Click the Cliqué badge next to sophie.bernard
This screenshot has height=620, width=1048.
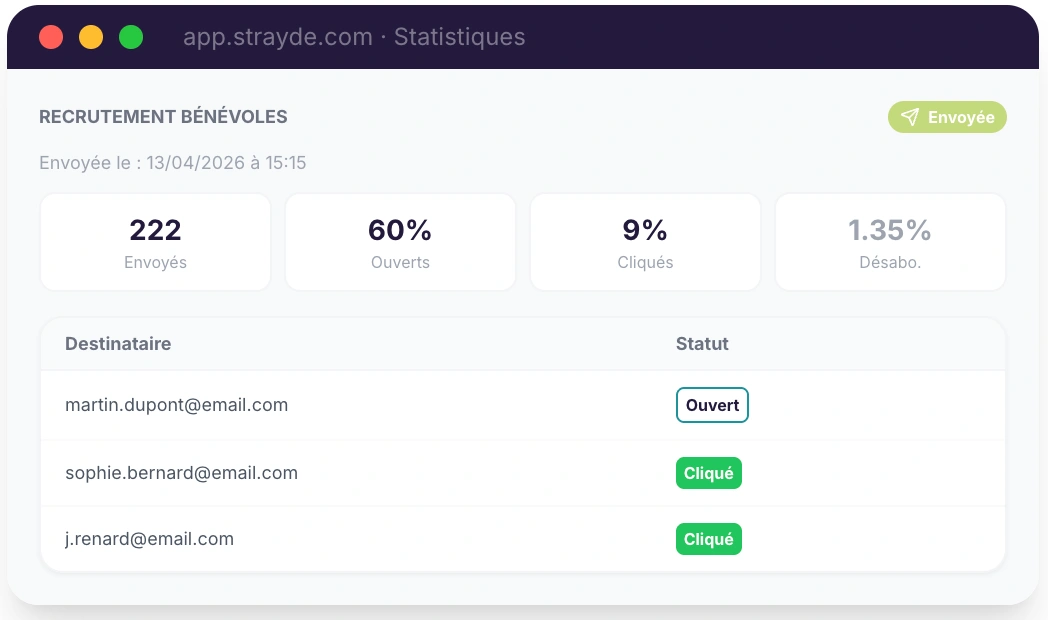pos(709,472)
